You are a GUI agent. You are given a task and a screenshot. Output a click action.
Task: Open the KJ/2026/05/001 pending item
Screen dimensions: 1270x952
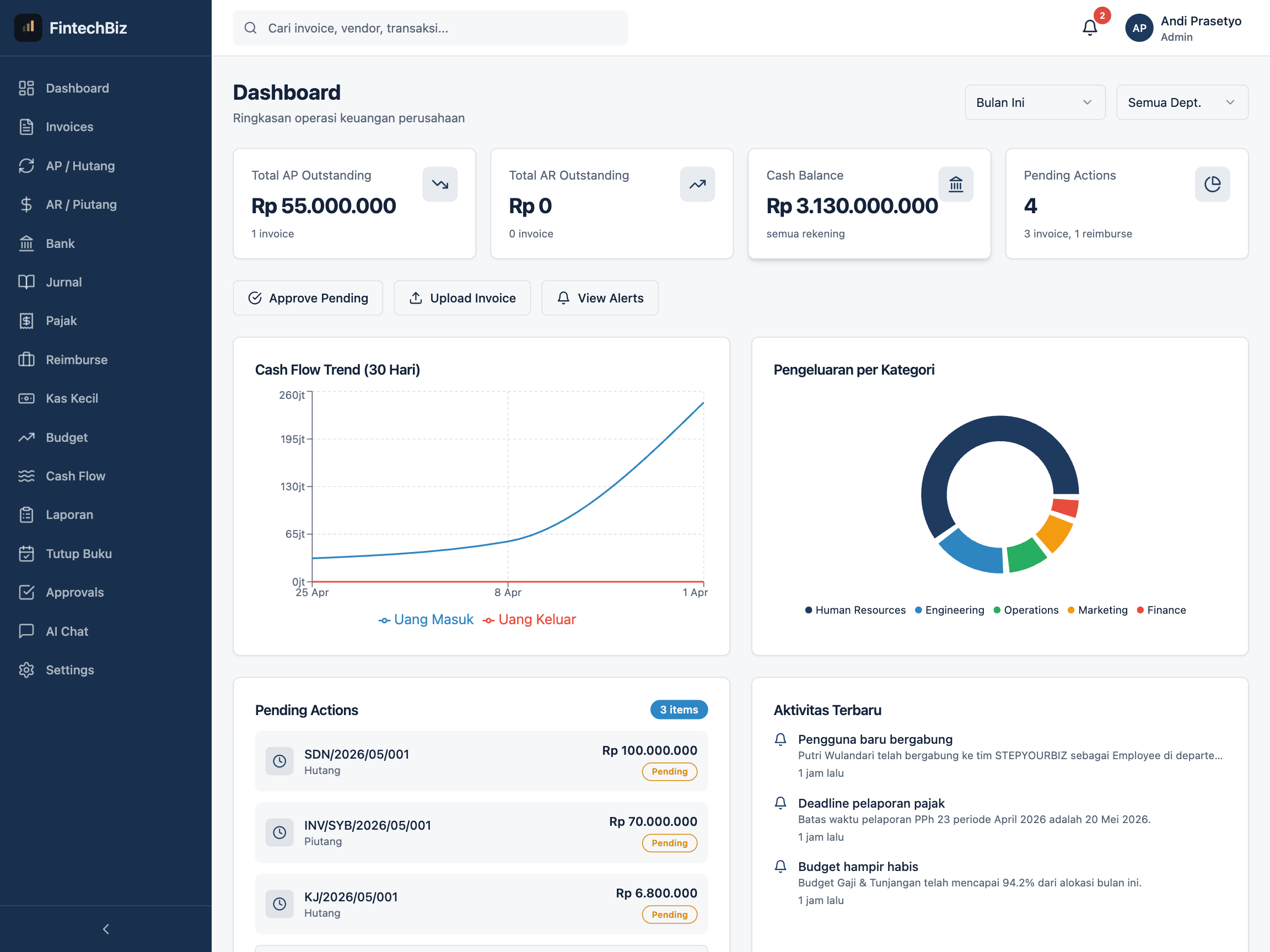[x=481, y=904]
